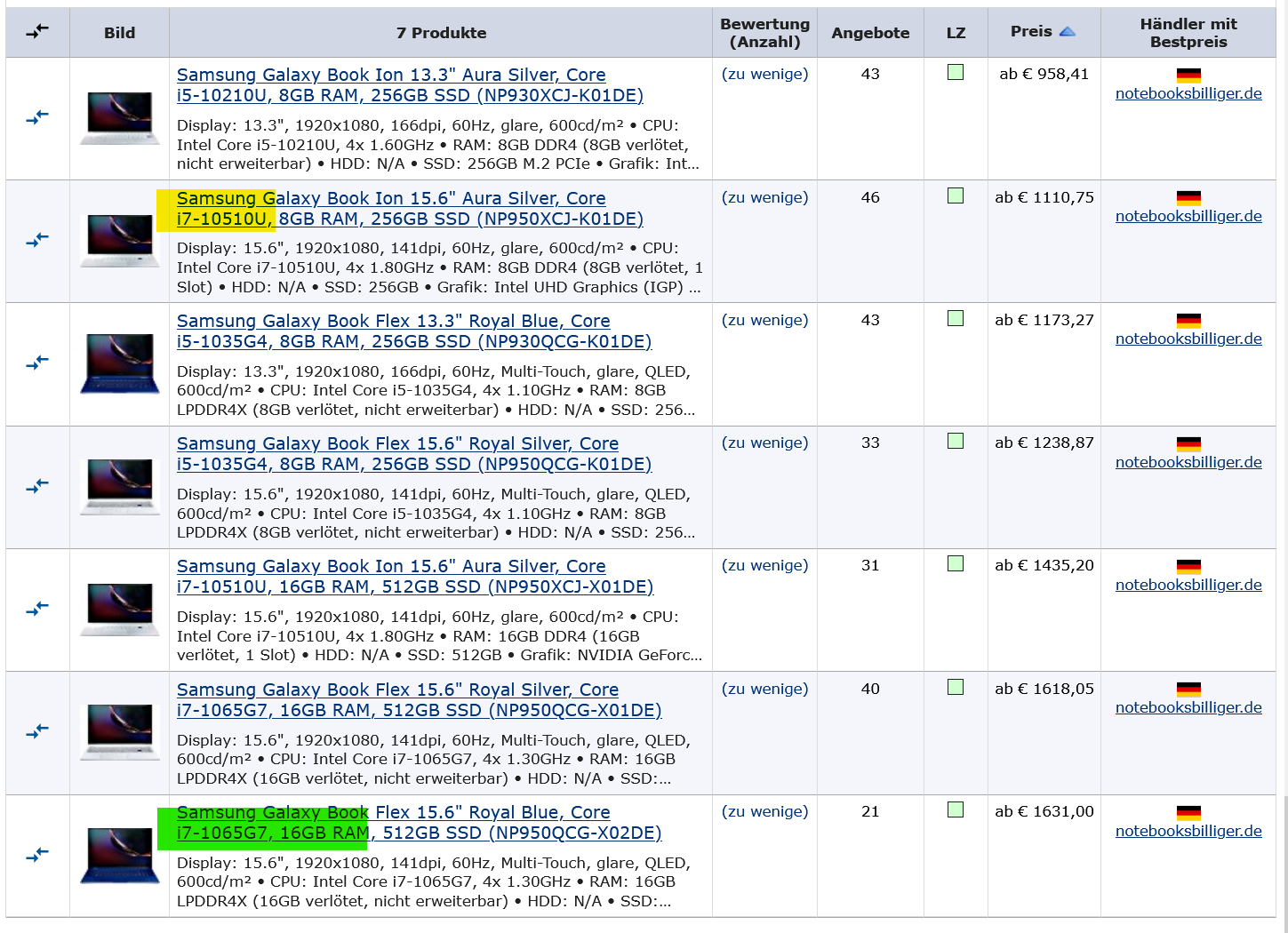This screenshot has height=933, width=1288.
Task: Click compare icon for Galaxy Book Flex NP950QCG-X01DE
Action: pyautogui.click(x=37, y=731)
